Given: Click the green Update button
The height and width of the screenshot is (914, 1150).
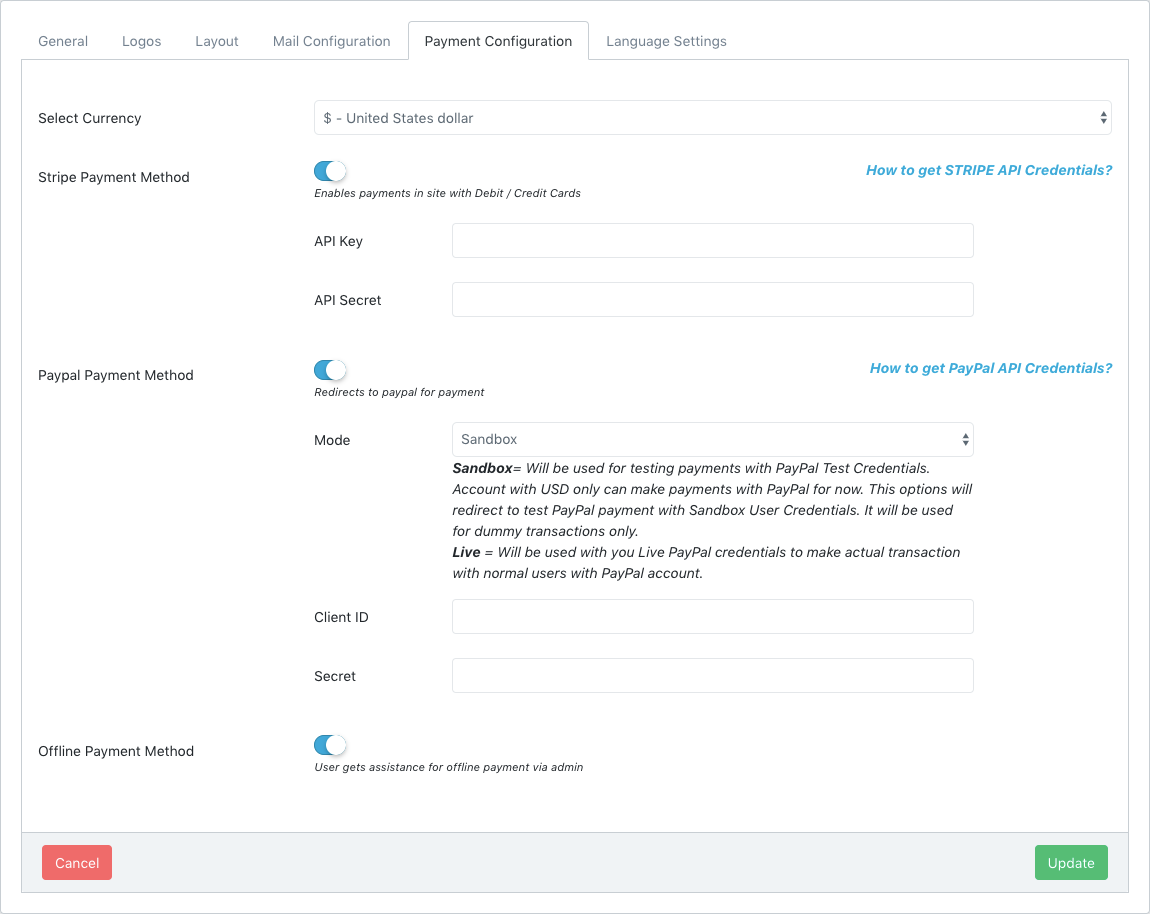Looking at the screenshot, I should point(1070,863).
